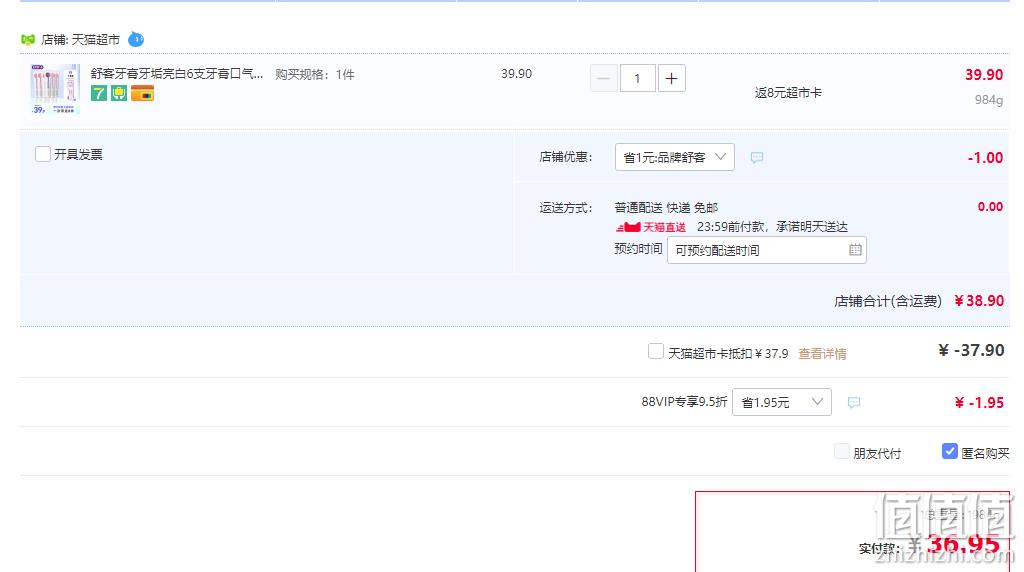
Task: Click the Tmall store logo icon
Action: (27, 40)
